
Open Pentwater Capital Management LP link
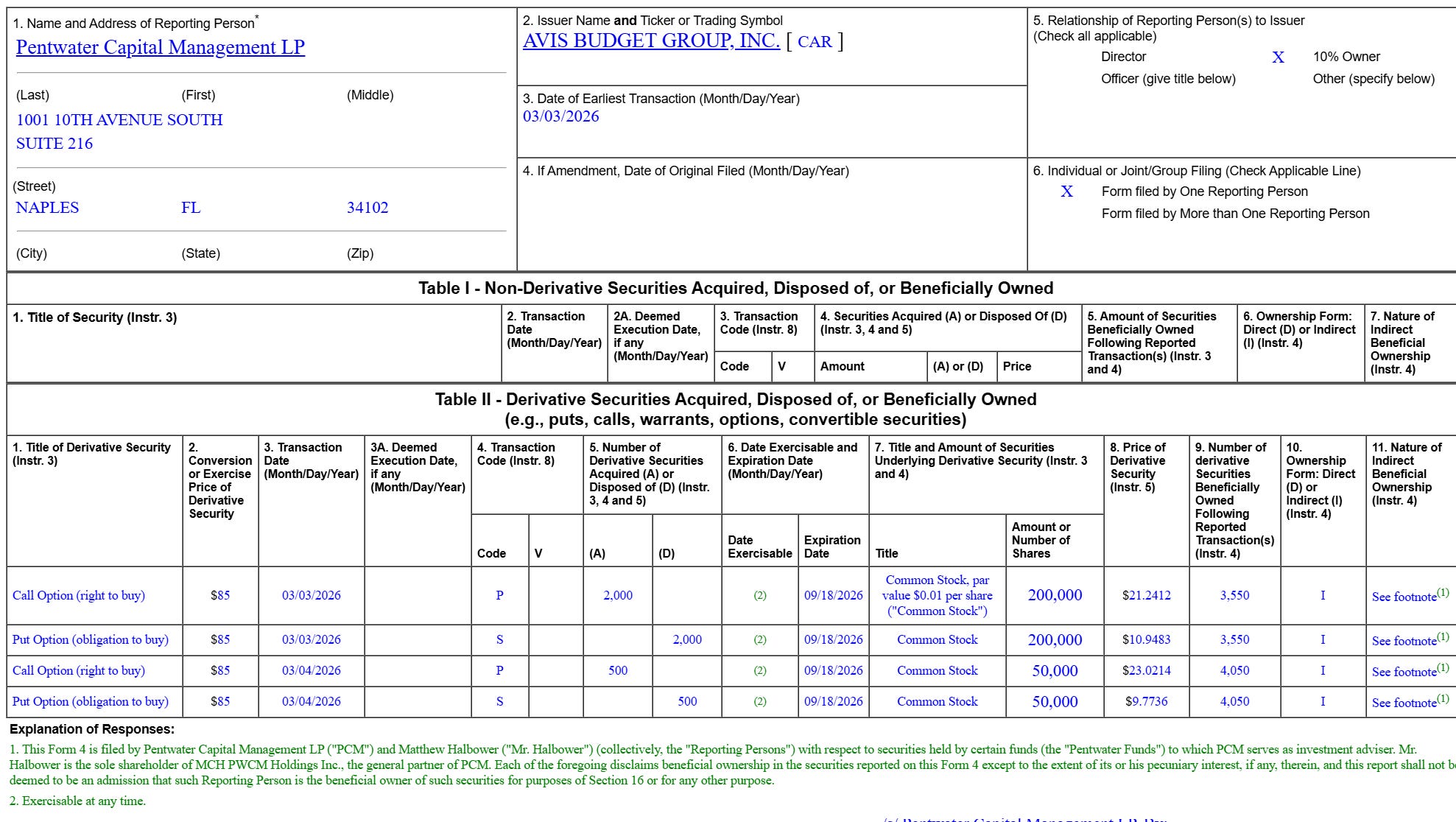(x=160, y=47)
